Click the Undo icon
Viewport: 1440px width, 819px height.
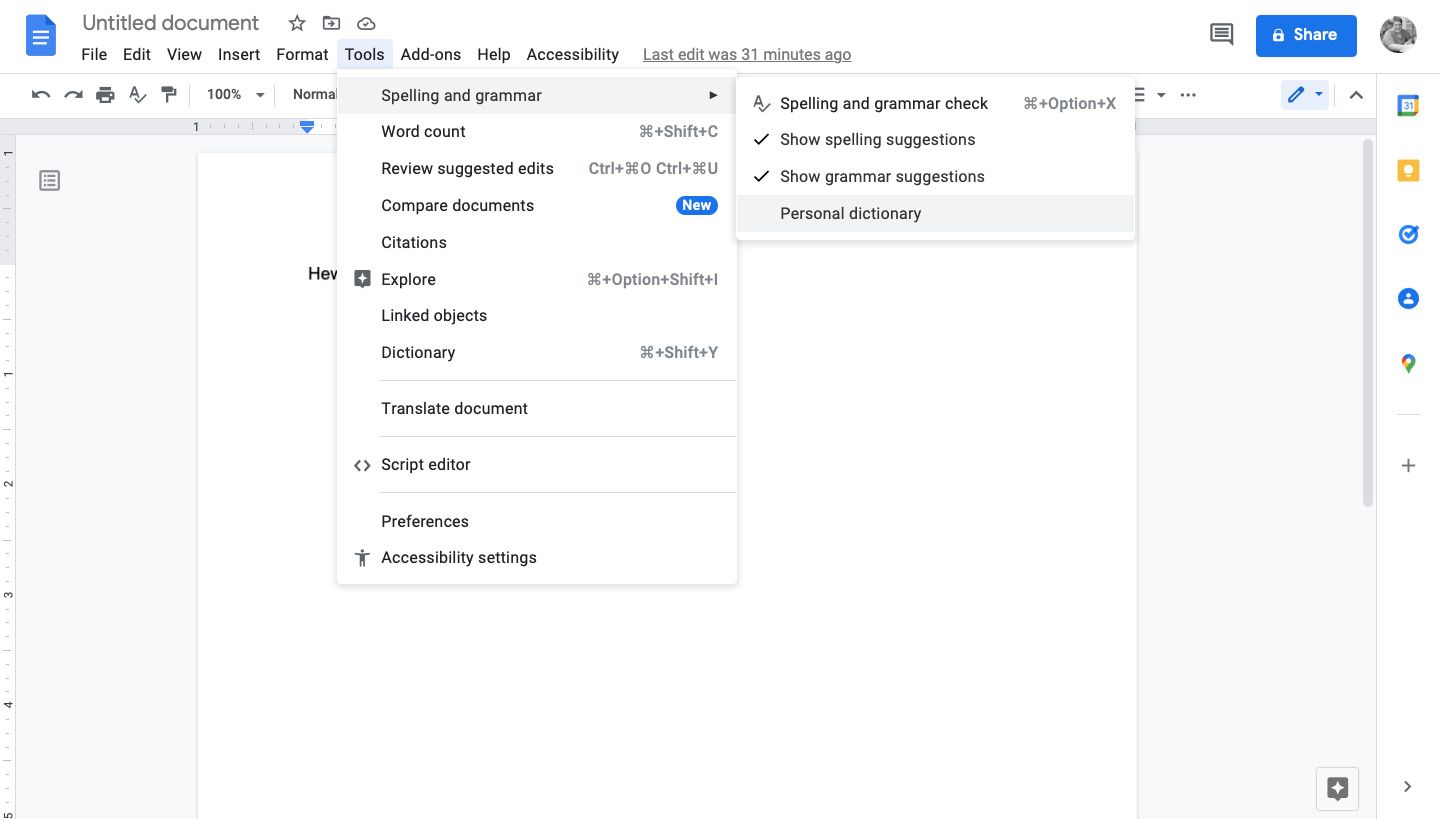pos(40,94)
